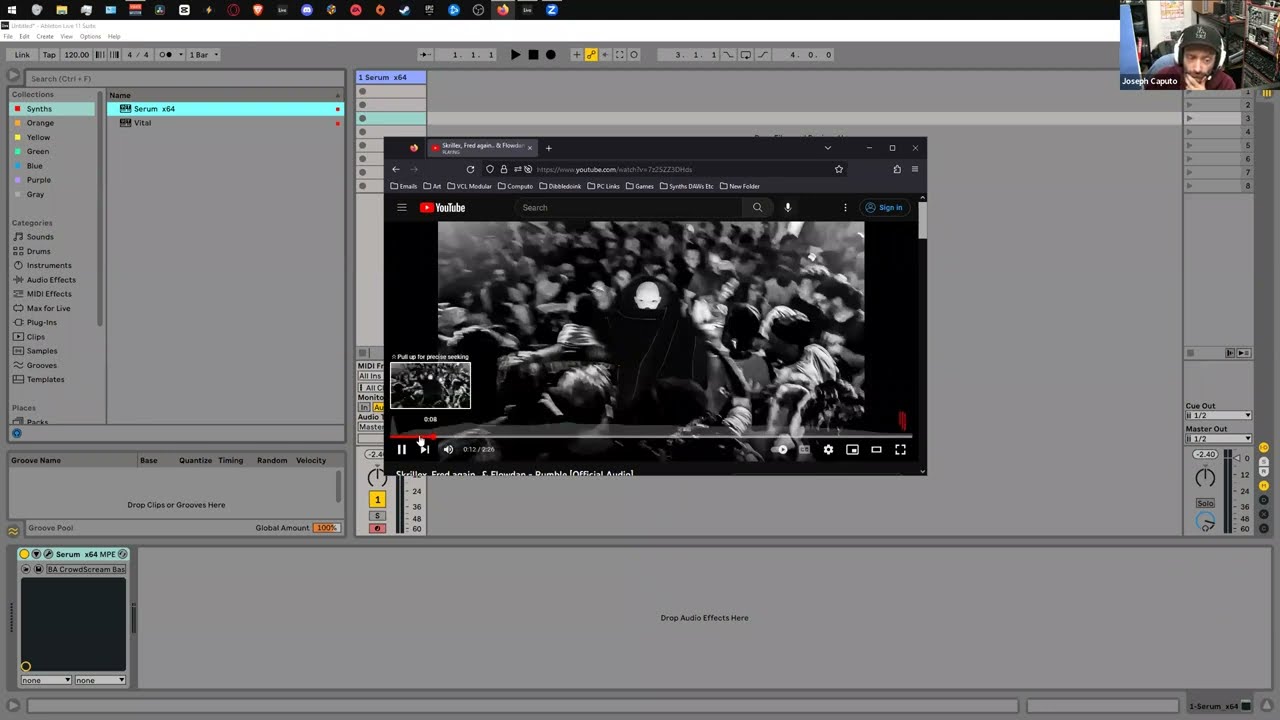Collapse the Serum device with triangle
The height and width of the screenshot is (720, 1280).
(36, 554)
